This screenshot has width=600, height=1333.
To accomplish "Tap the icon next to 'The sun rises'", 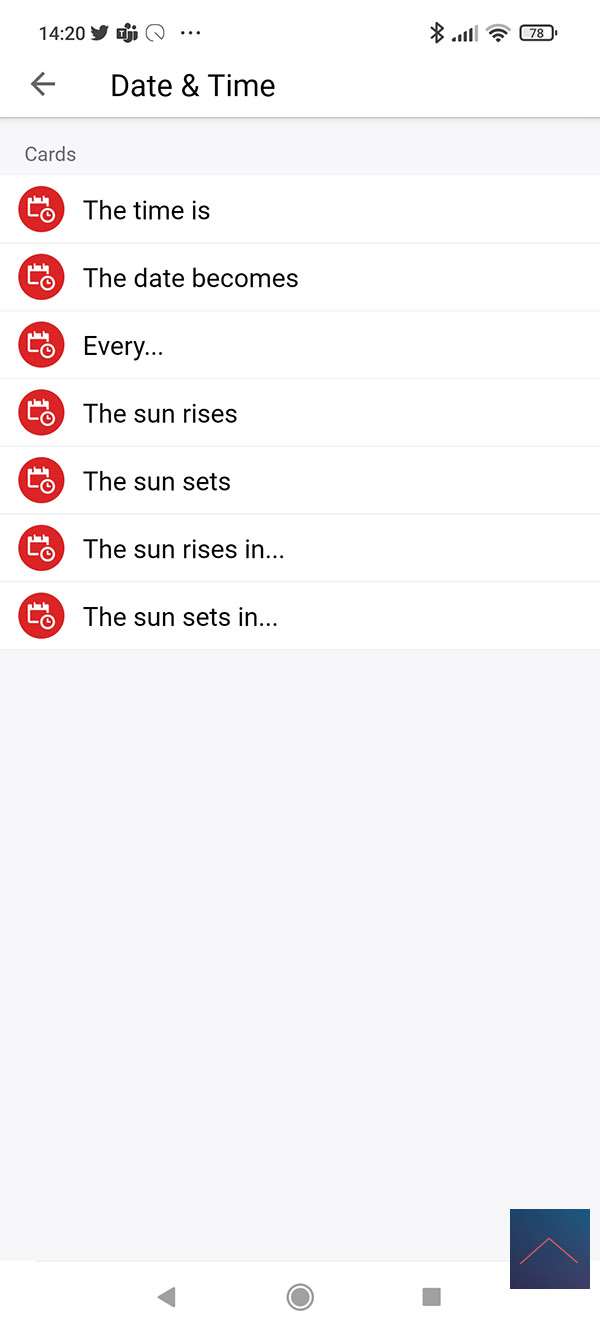I will 41,413.
